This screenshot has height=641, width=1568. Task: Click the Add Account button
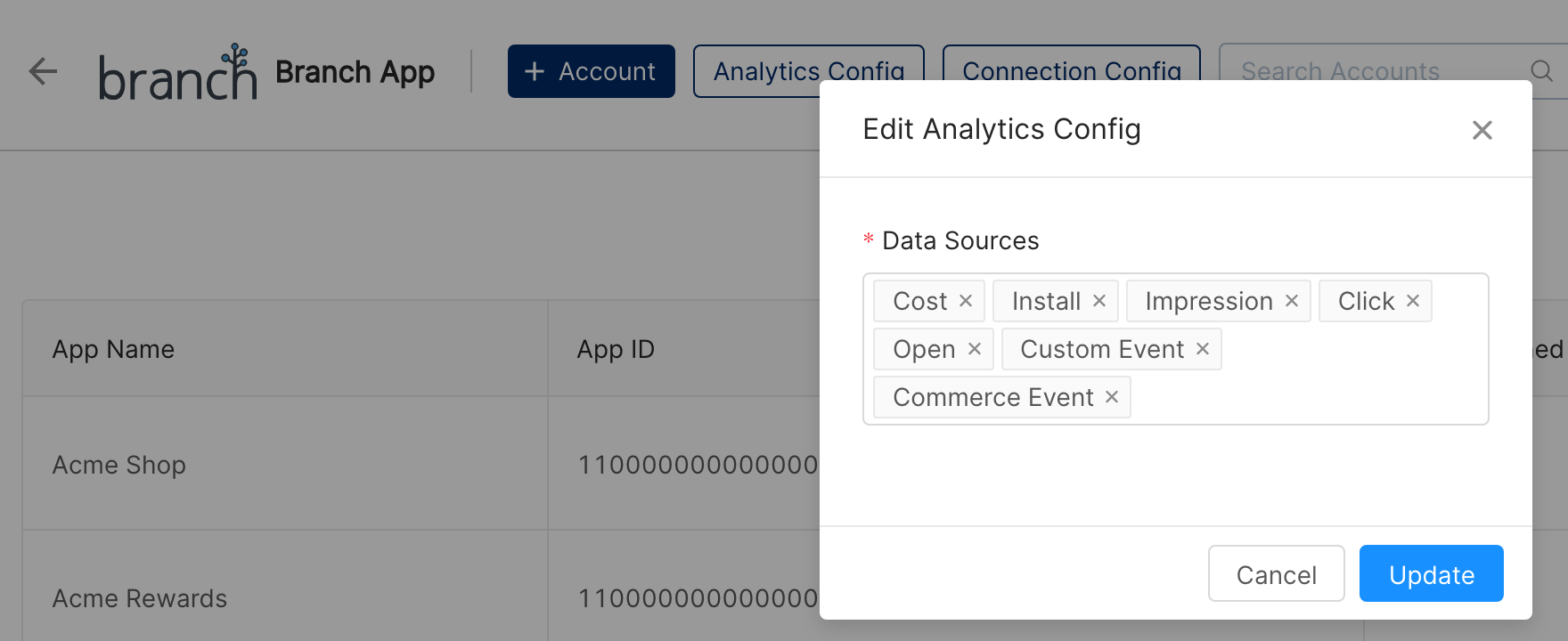tap(592, 71)
